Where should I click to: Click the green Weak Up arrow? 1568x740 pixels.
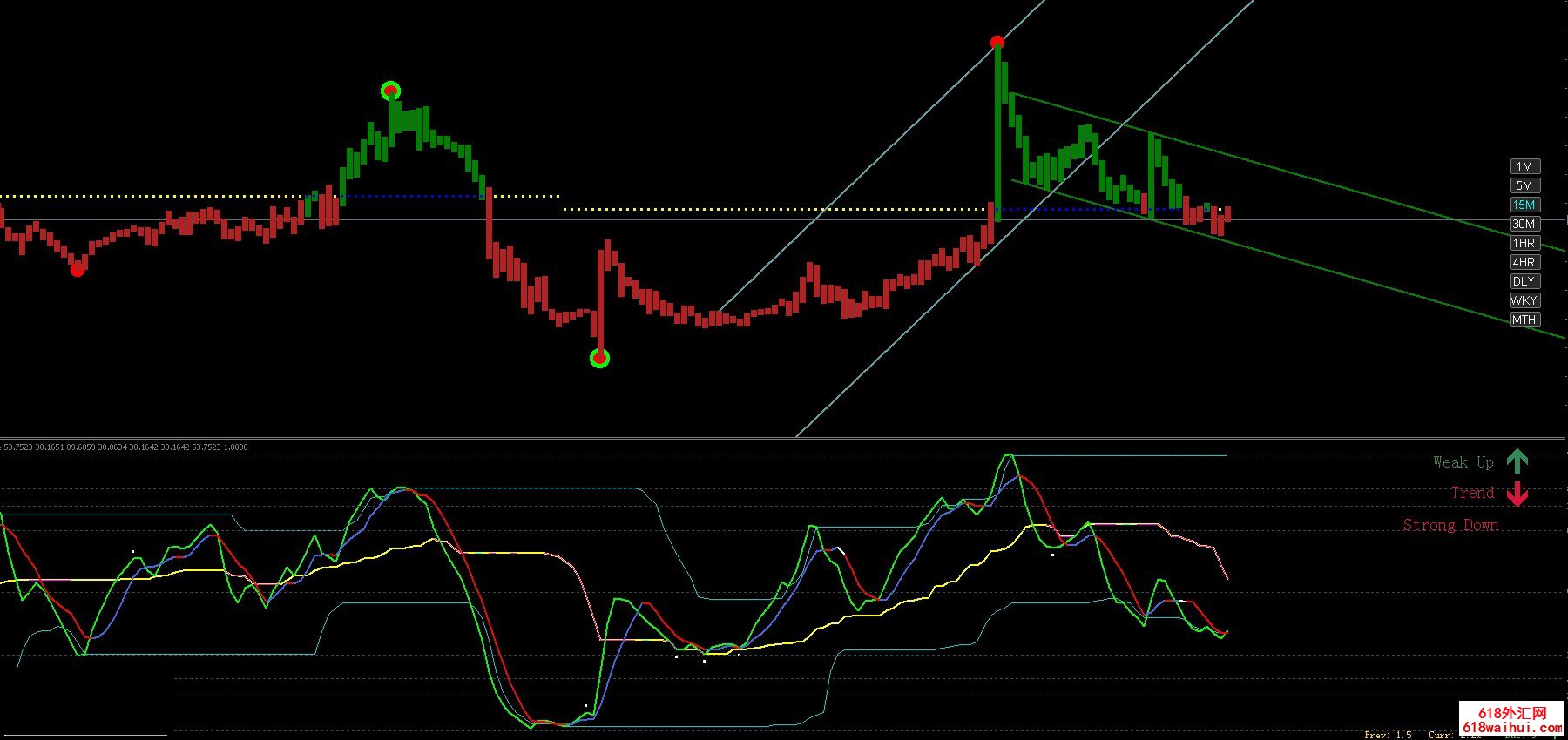point(1517,461)
